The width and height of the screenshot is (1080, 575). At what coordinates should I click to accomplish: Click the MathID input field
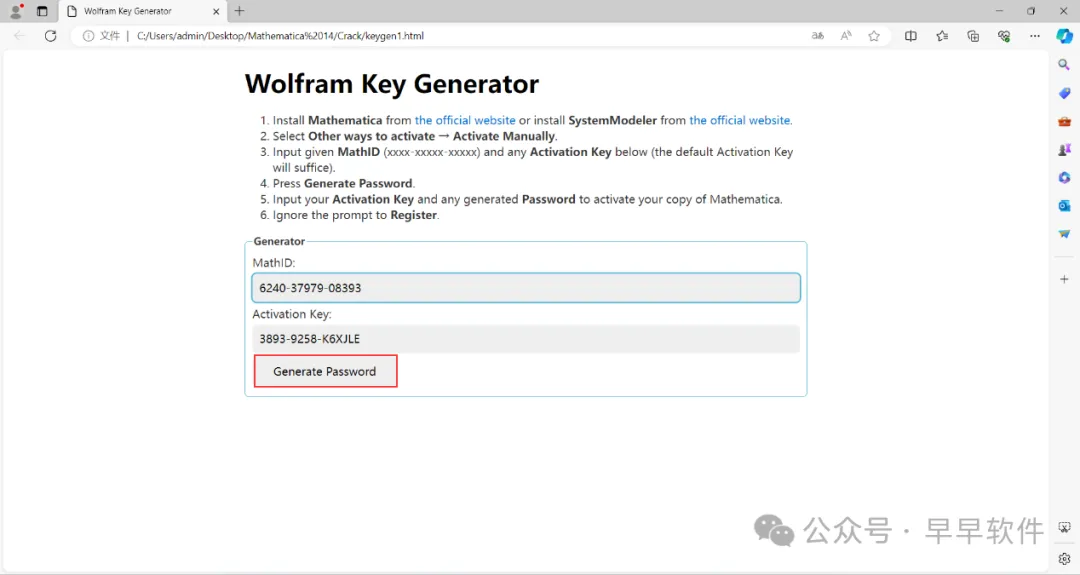[x=525, y=288]
